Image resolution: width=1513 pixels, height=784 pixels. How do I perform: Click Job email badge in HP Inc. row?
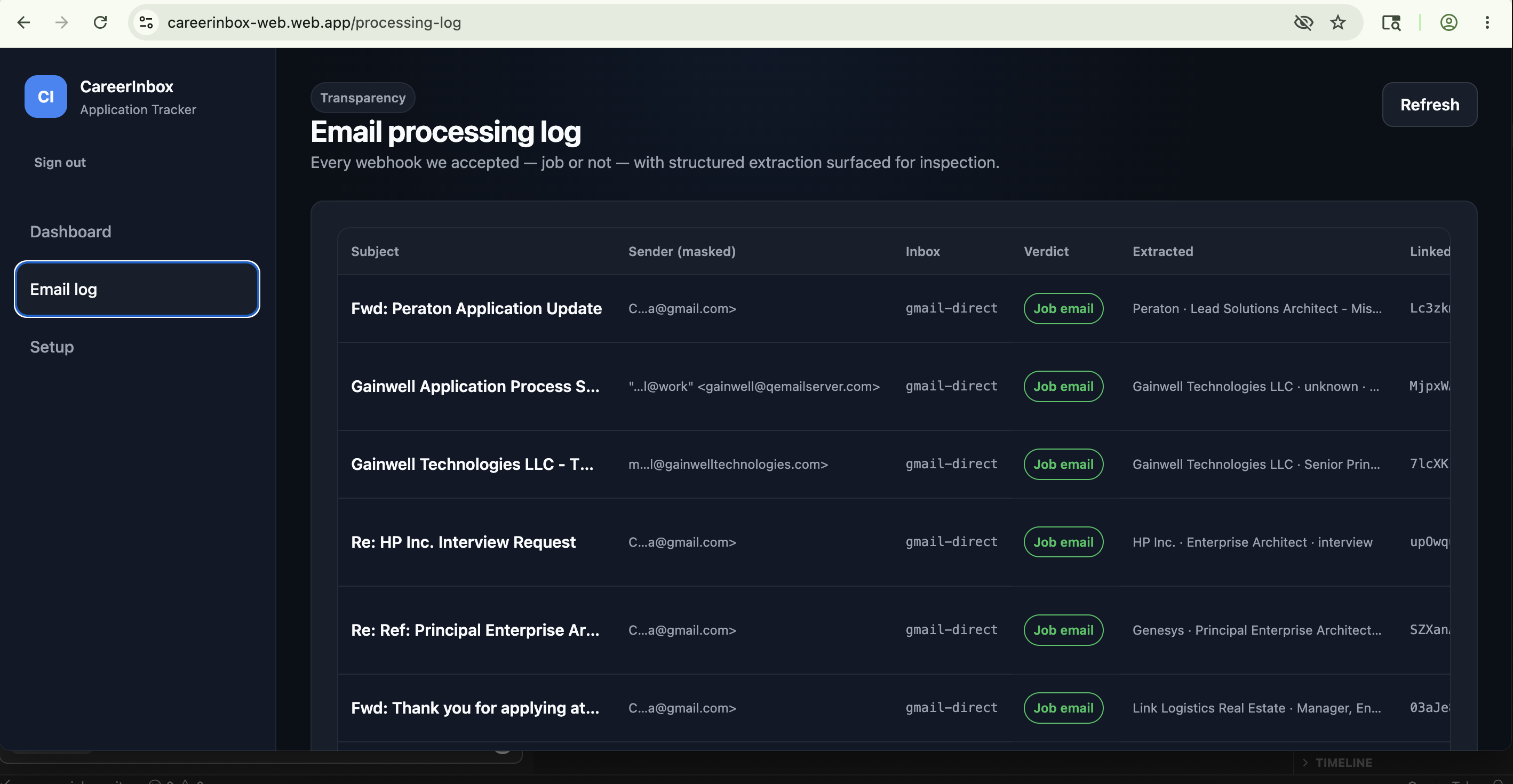[1063, 542]
